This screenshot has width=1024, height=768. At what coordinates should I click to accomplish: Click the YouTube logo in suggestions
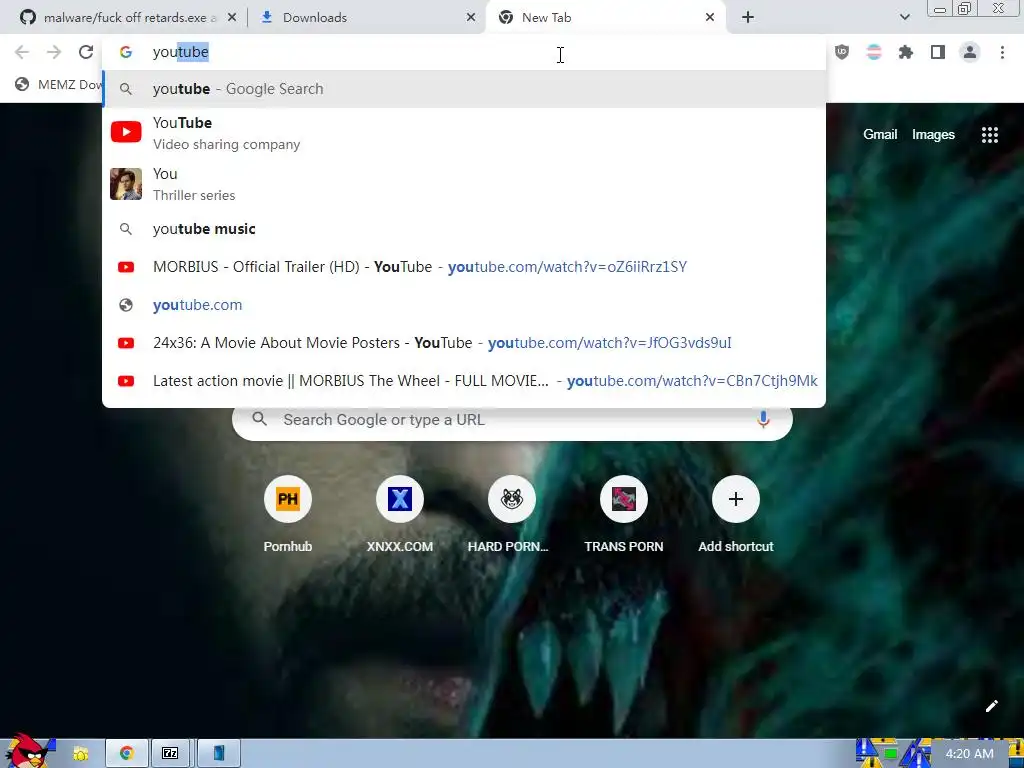(x=126, y=132)
